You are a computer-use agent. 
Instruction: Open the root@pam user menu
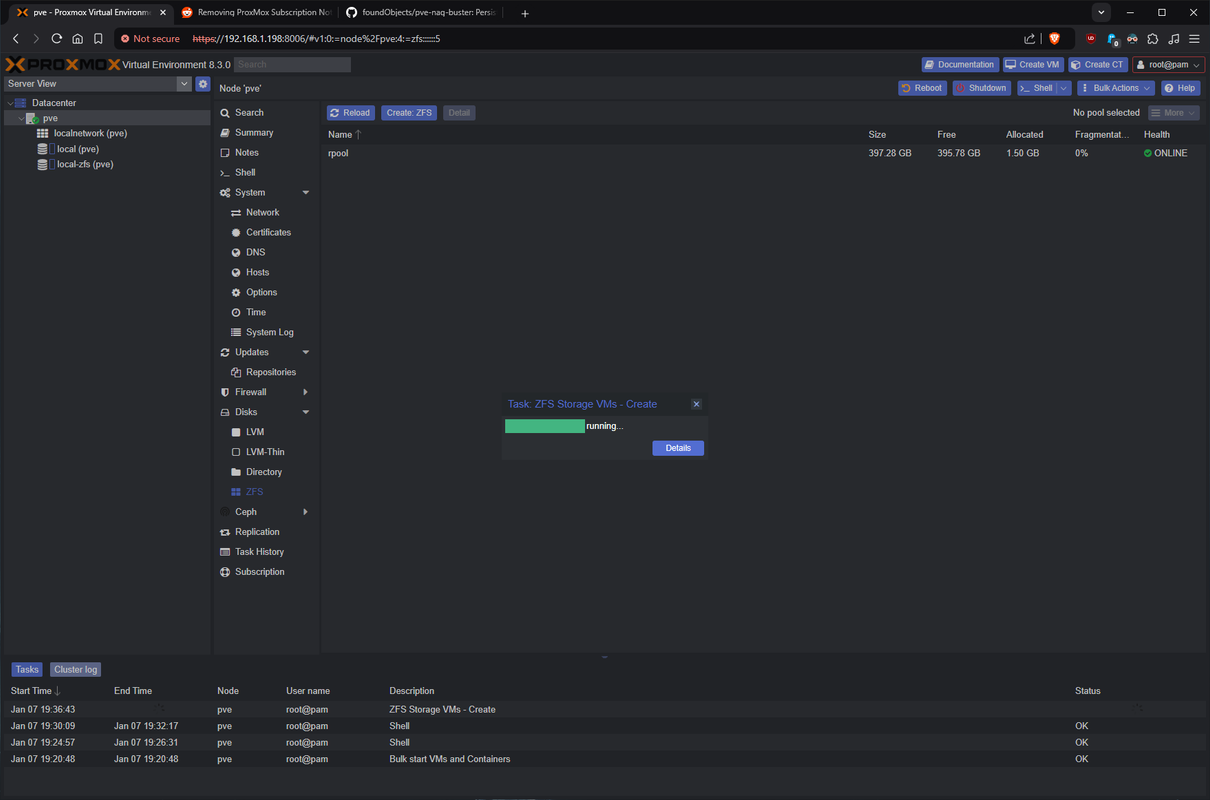(1168, 64)
